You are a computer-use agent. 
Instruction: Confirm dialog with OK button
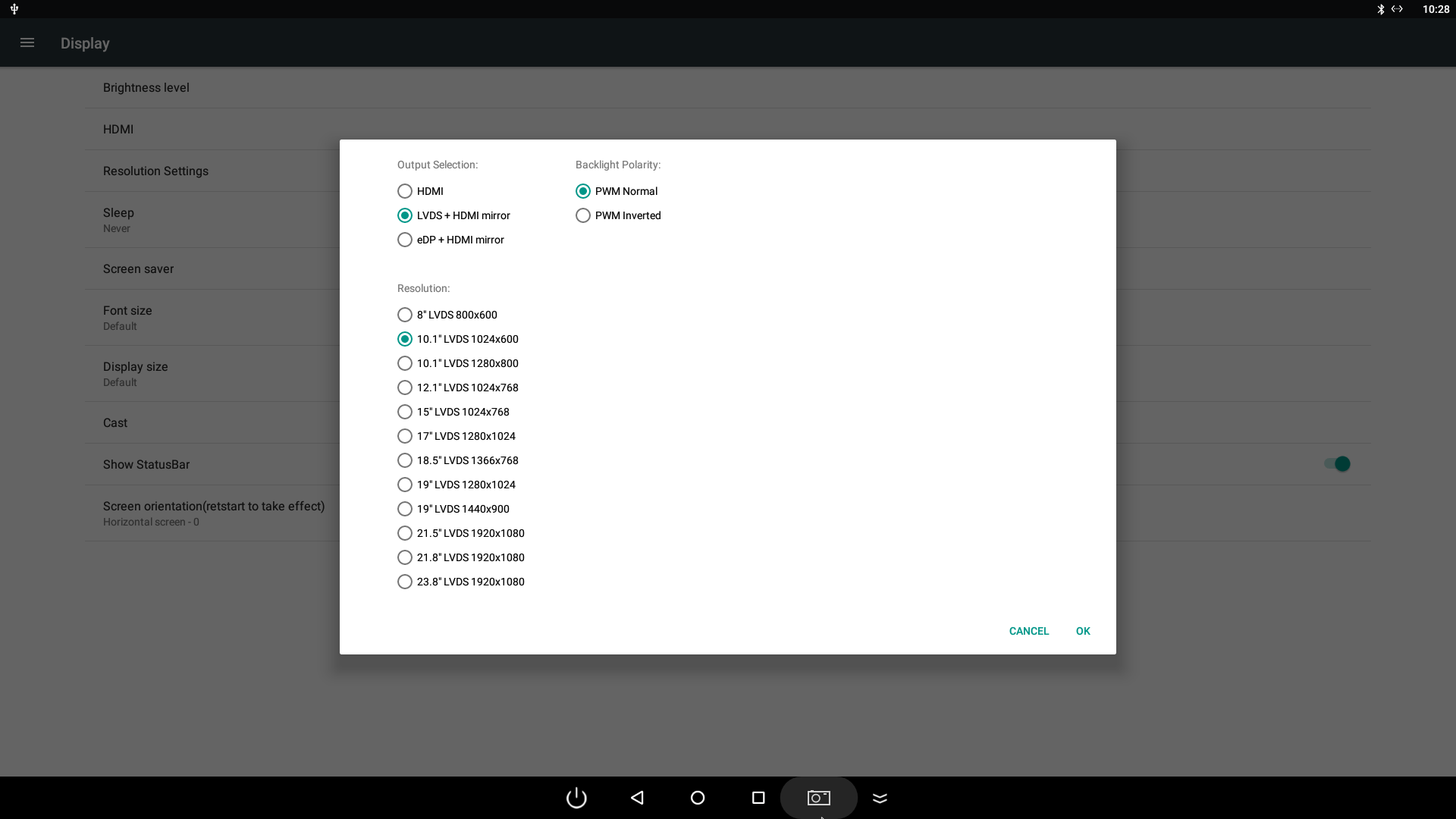click(x=1083, y=631)
